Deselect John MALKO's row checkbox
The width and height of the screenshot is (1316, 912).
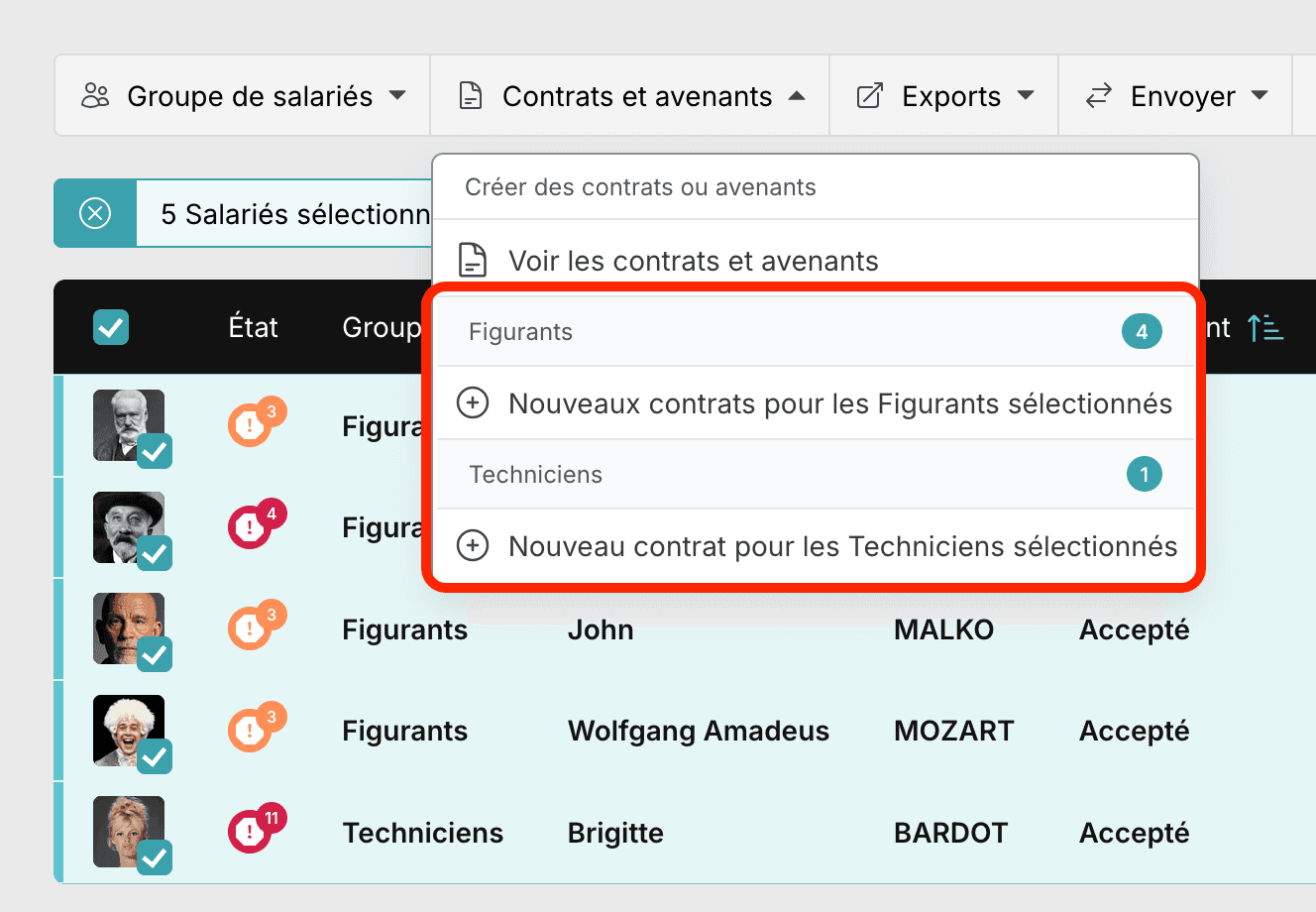coord(155,654)
